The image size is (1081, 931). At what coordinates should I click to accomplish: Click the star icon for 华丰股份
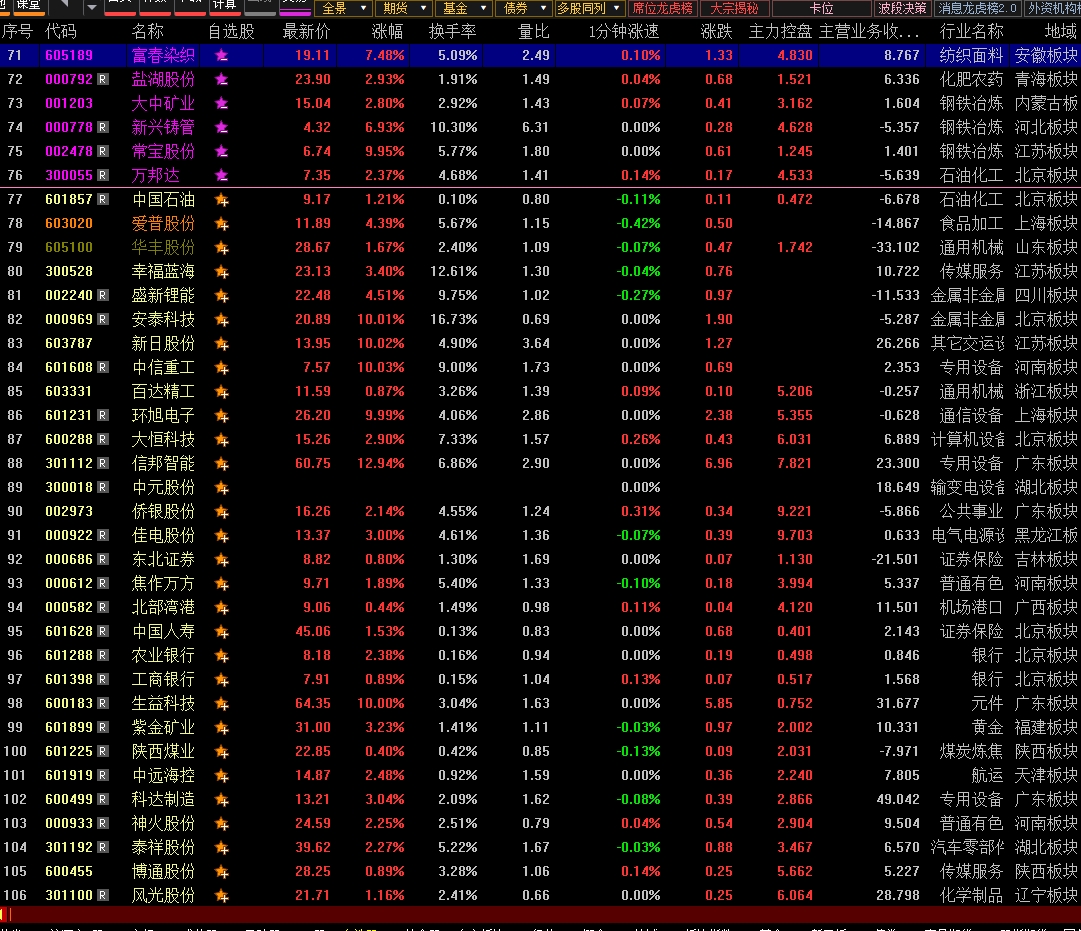221,248
